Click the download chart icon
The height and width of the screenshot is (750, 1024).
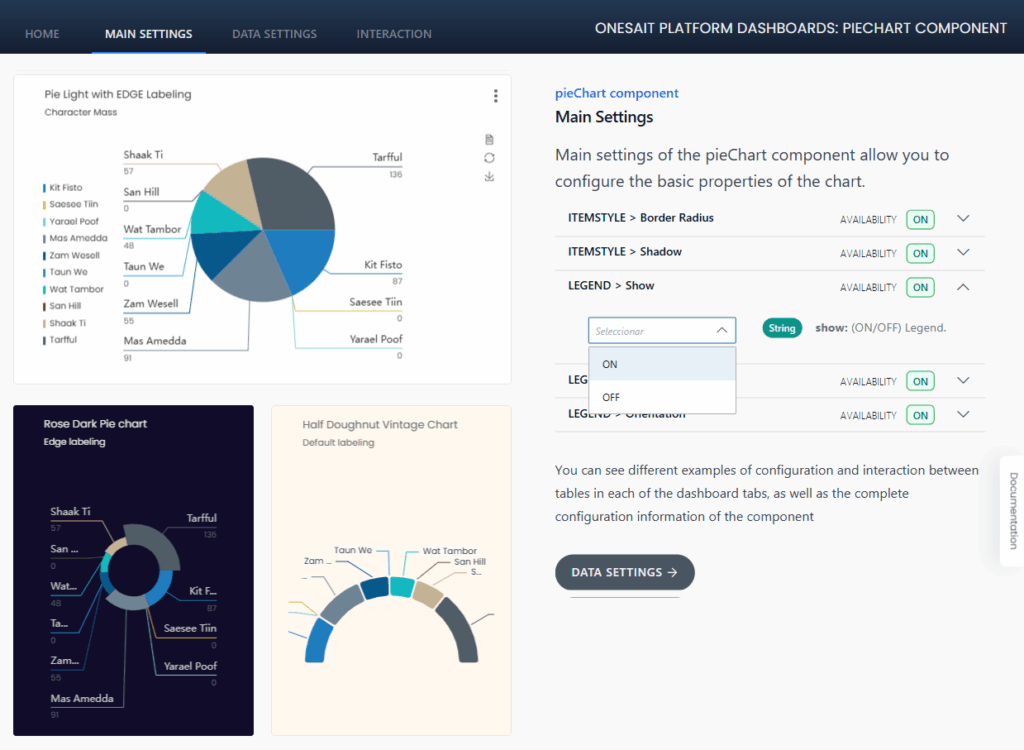pyautogui.click(x=489, y=177)
